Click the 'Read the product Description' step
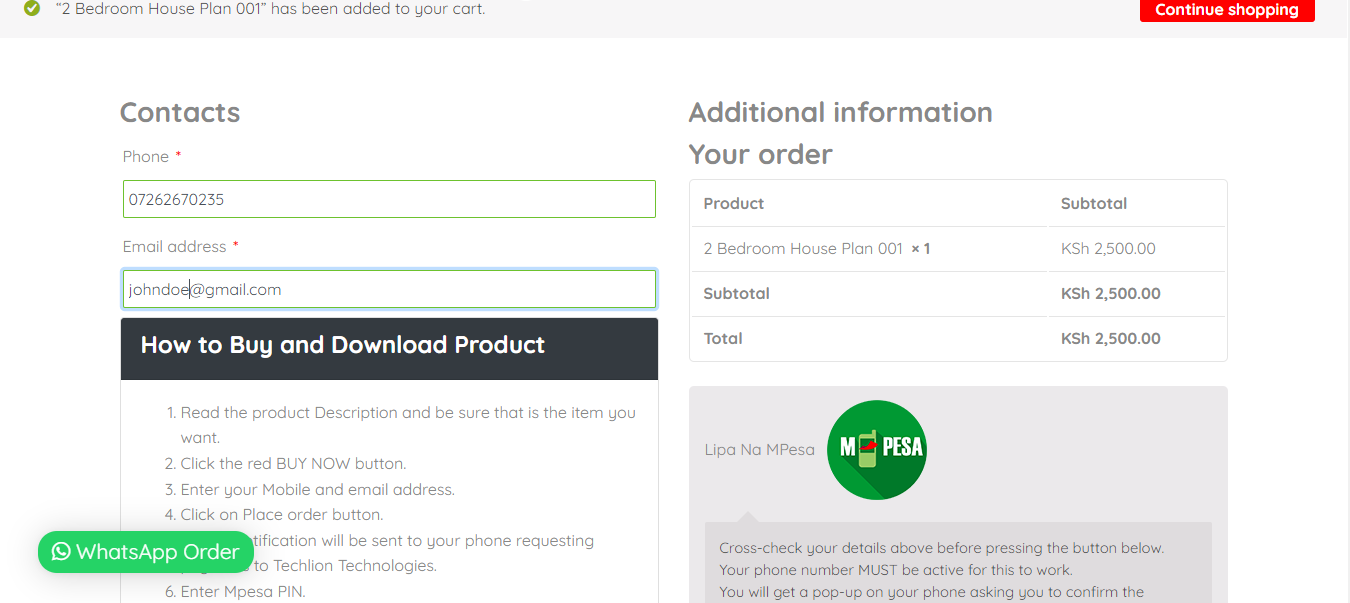 [x=408, y=424]
